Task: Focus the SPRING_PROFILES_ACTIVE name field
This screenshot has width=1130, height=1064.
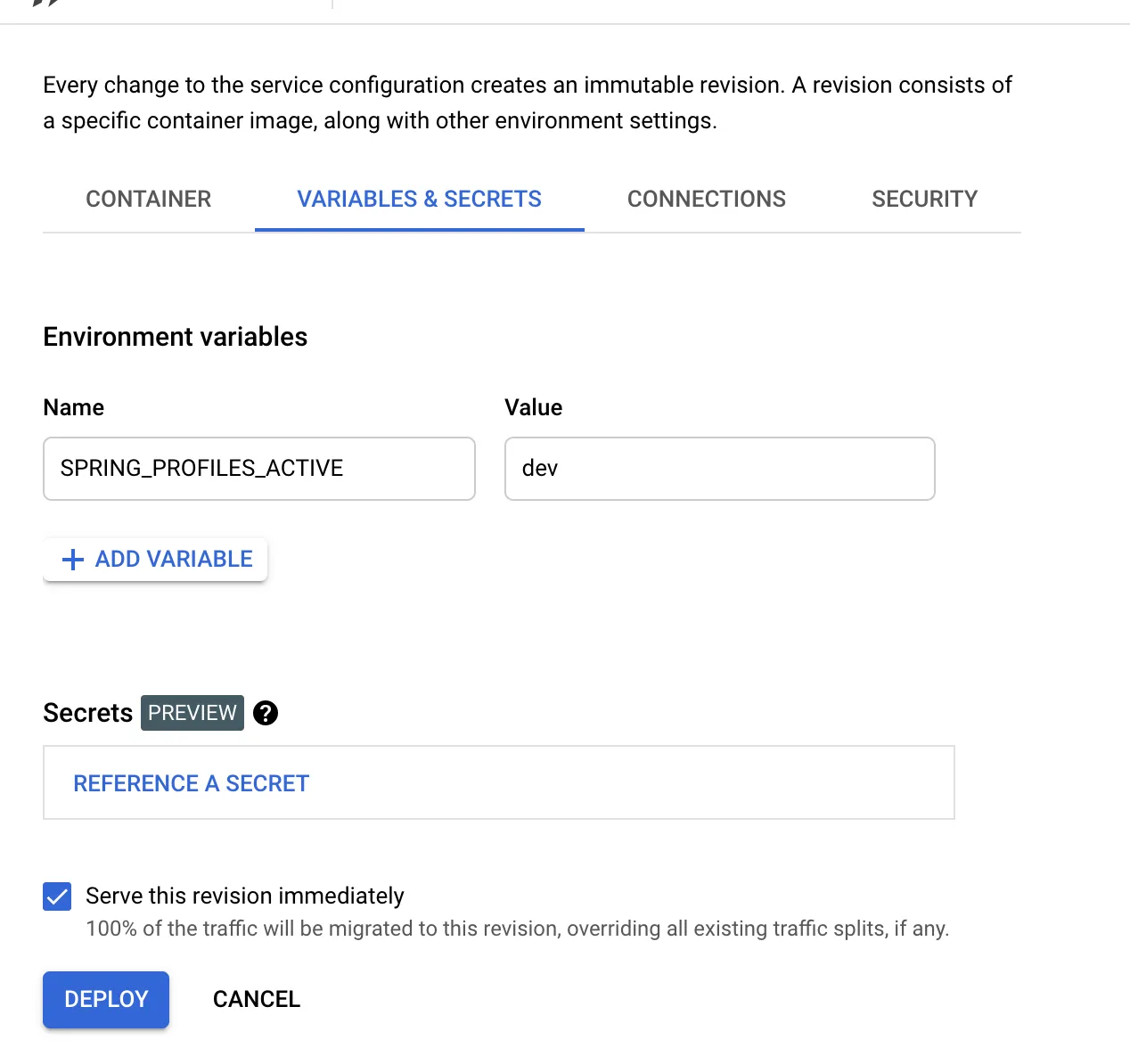Action: click(258, 469)
